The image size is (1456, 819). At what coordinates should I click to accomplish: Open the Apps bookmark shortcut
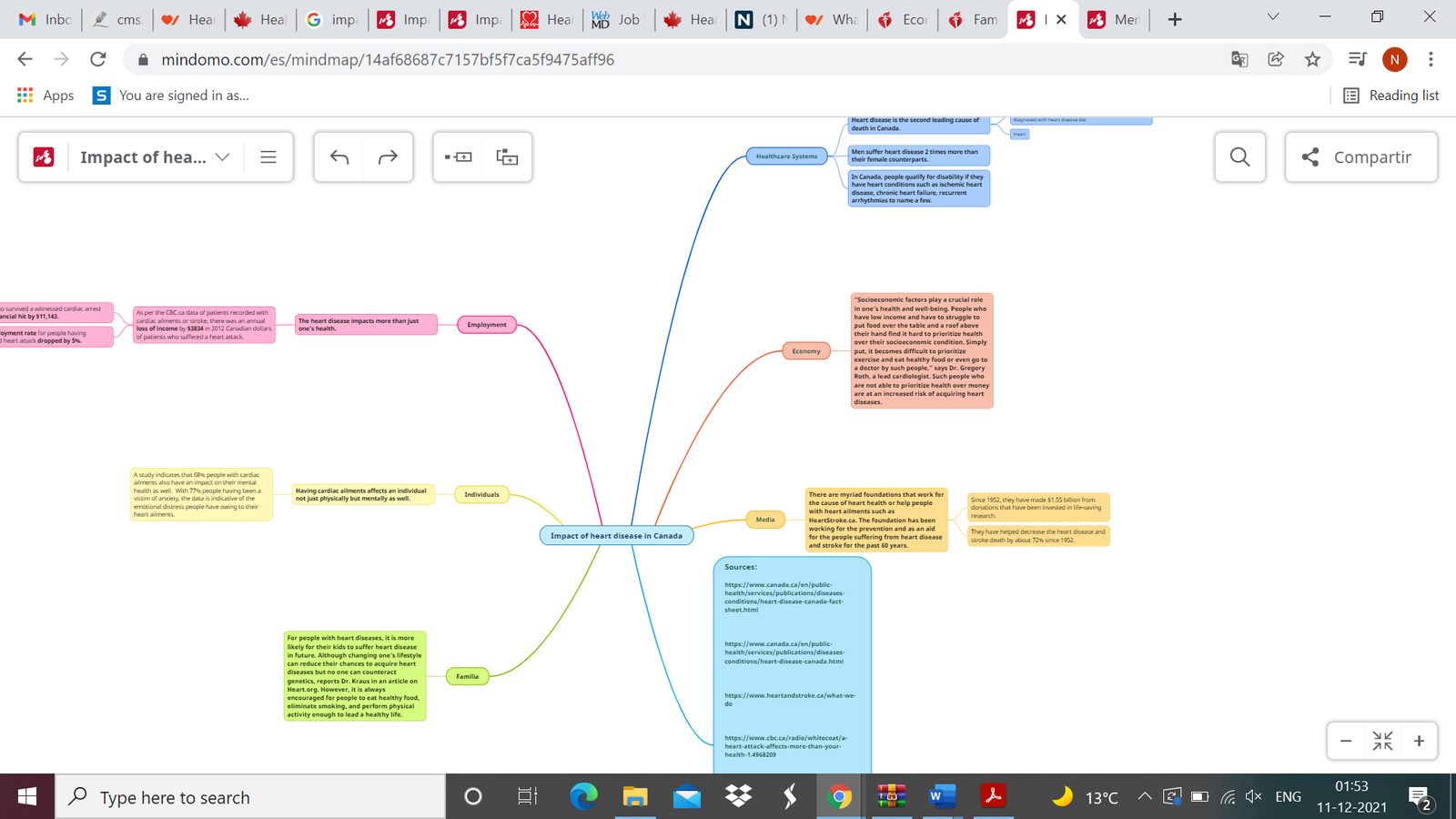tap(45, 96)
